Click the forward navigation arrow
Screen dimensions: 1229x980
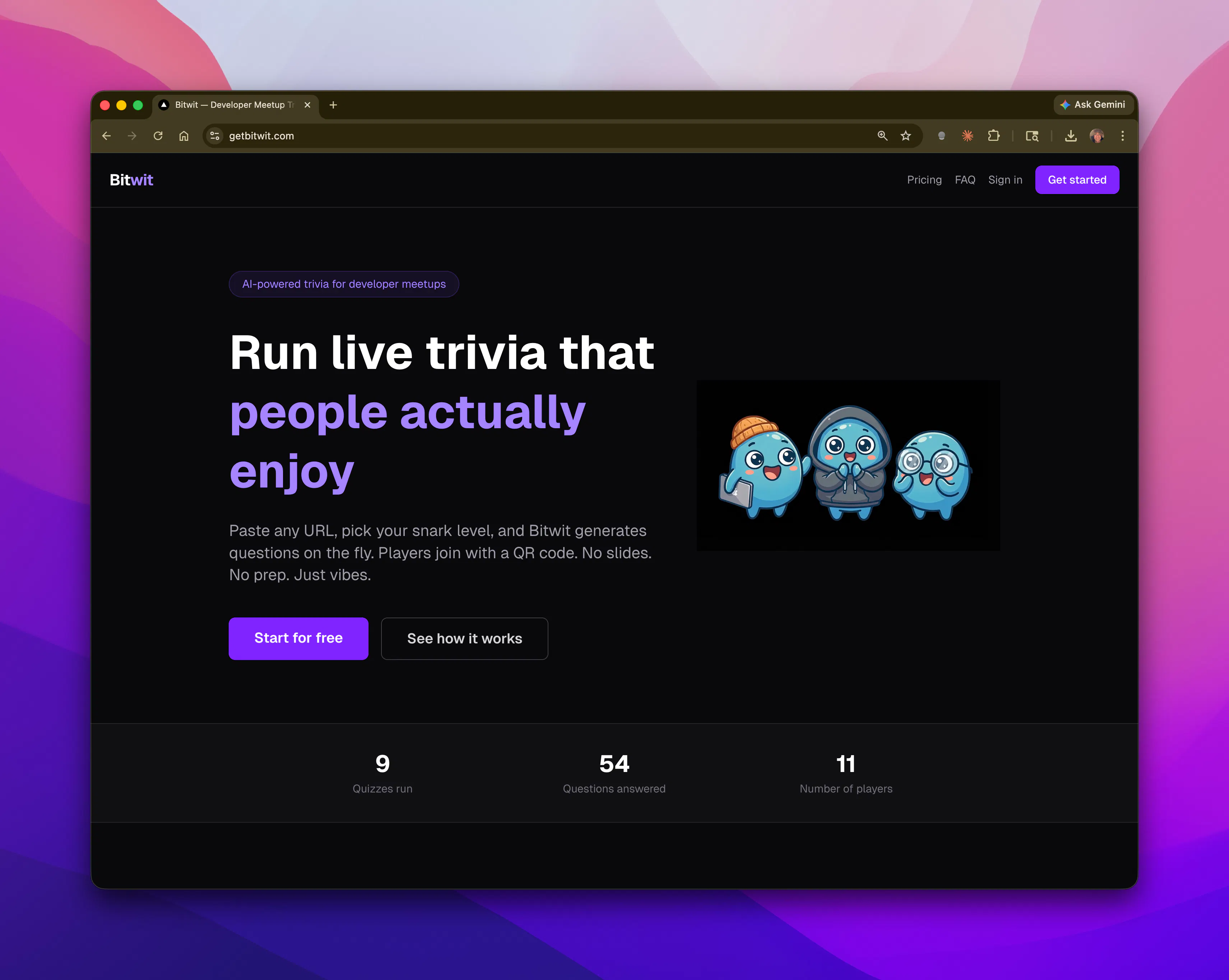(132, 136)
